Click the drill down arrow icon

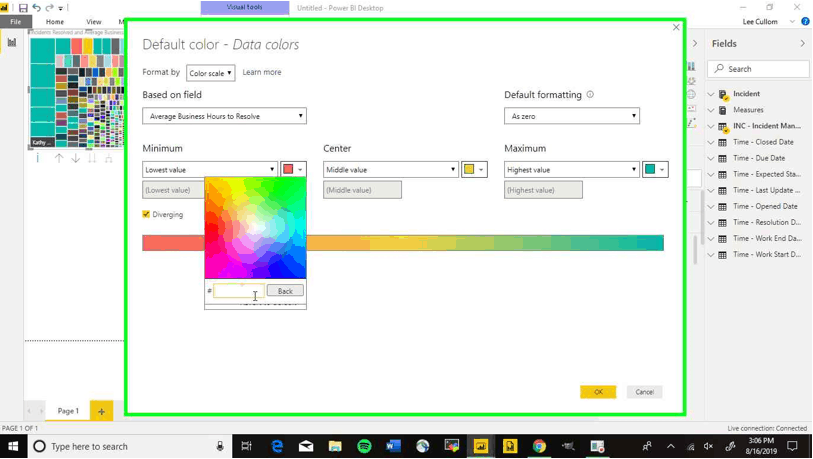[76, 158]
